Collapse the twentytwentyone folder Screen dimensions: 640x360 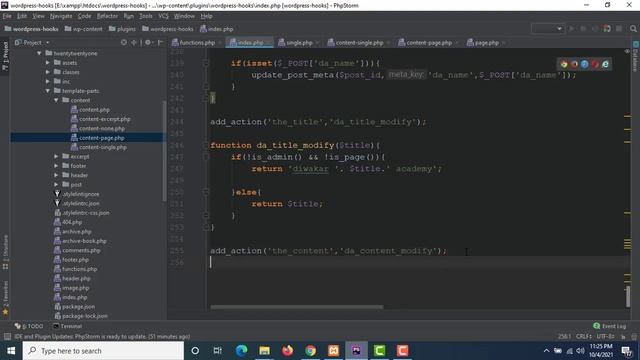pyautogui.click(x=39, y=53)
